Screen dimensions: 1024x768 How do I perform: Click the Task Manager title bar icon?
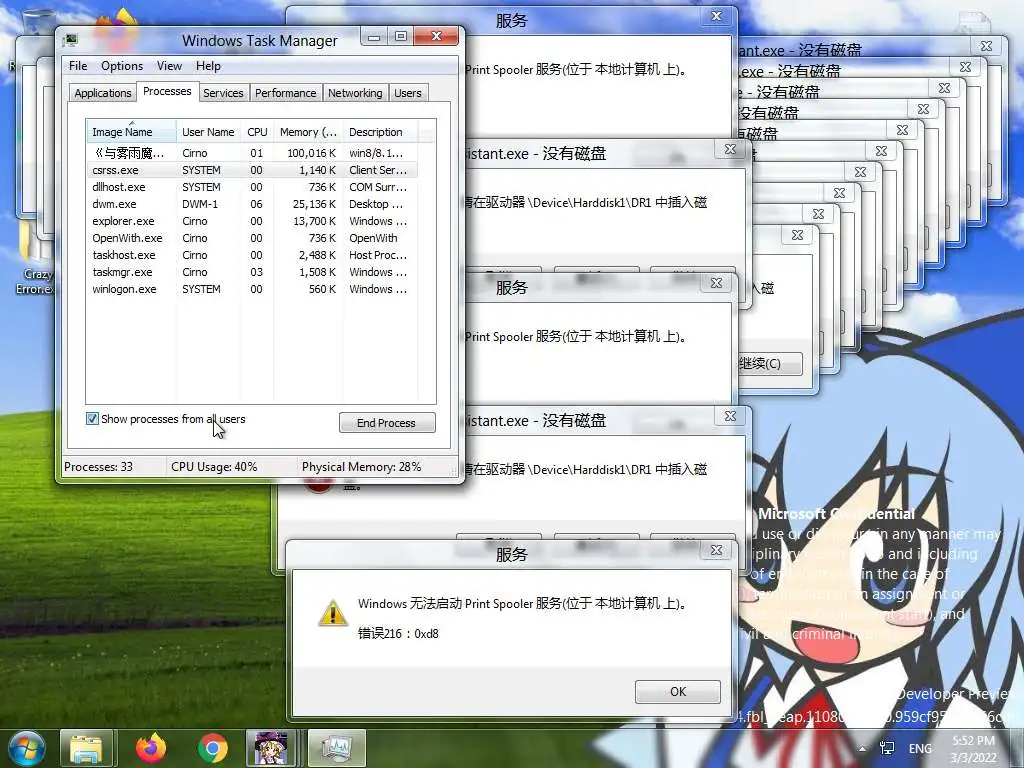tap(70, 40)
